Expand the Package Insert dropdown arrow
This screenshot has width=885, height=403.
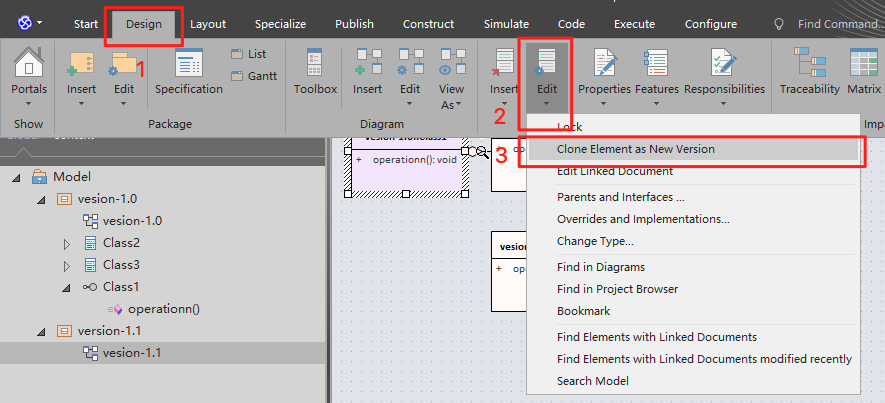[81, 104]
